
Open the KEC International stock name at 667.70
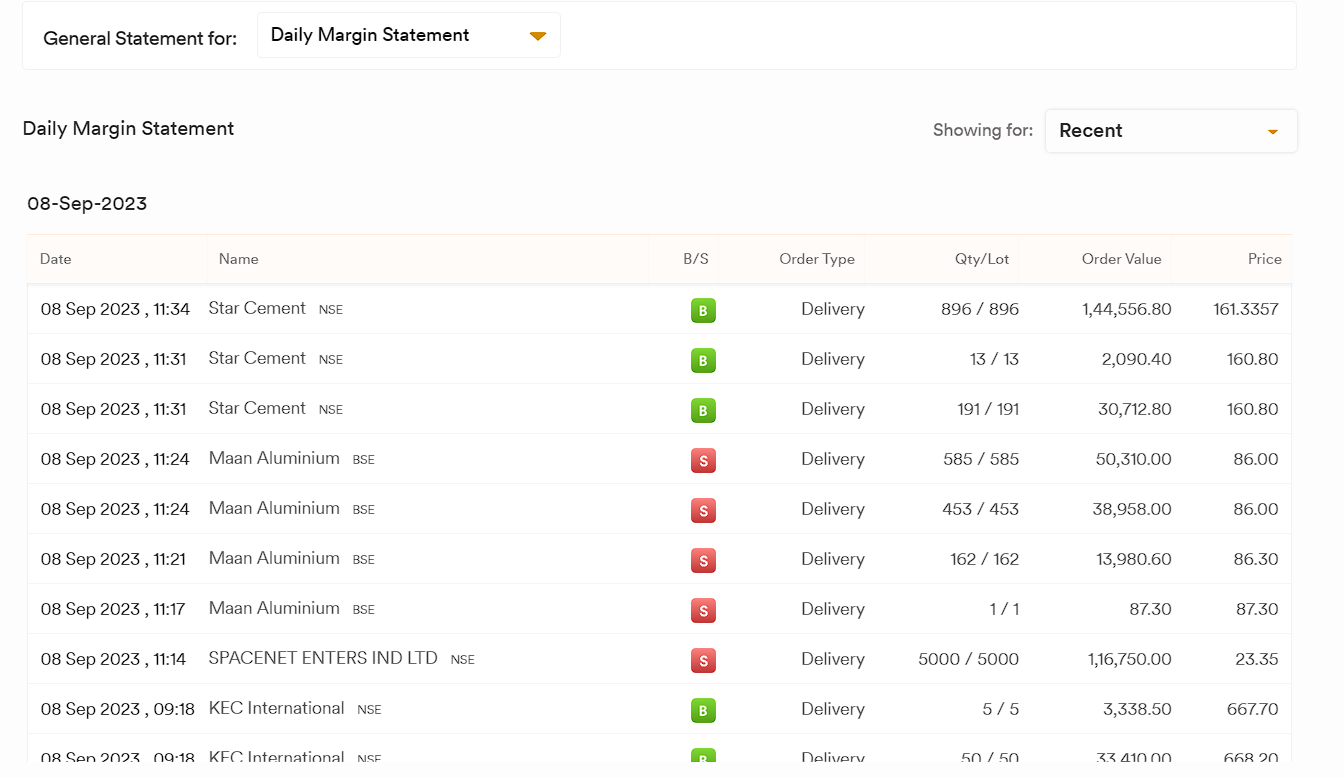pos(276,708)
